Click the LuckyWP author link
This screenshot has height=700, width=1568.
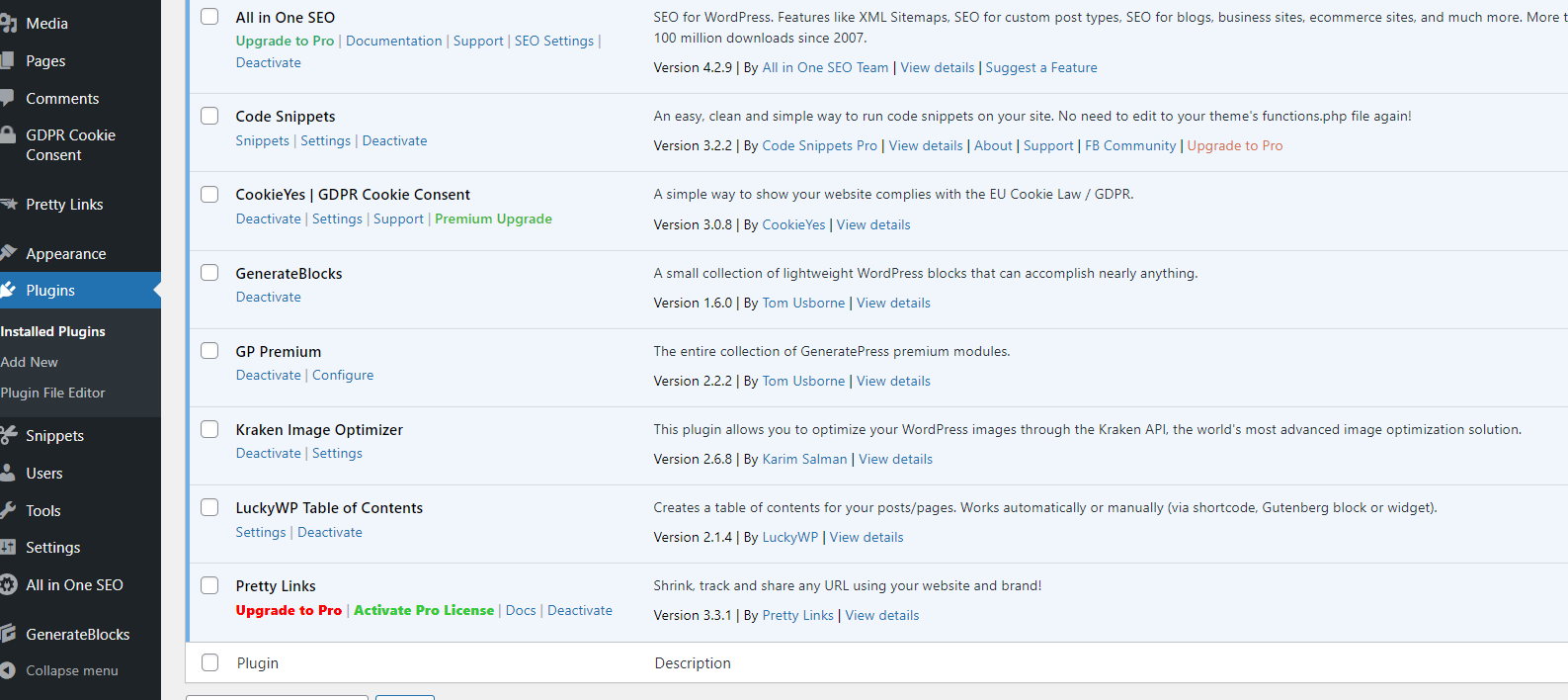[790, 537]
